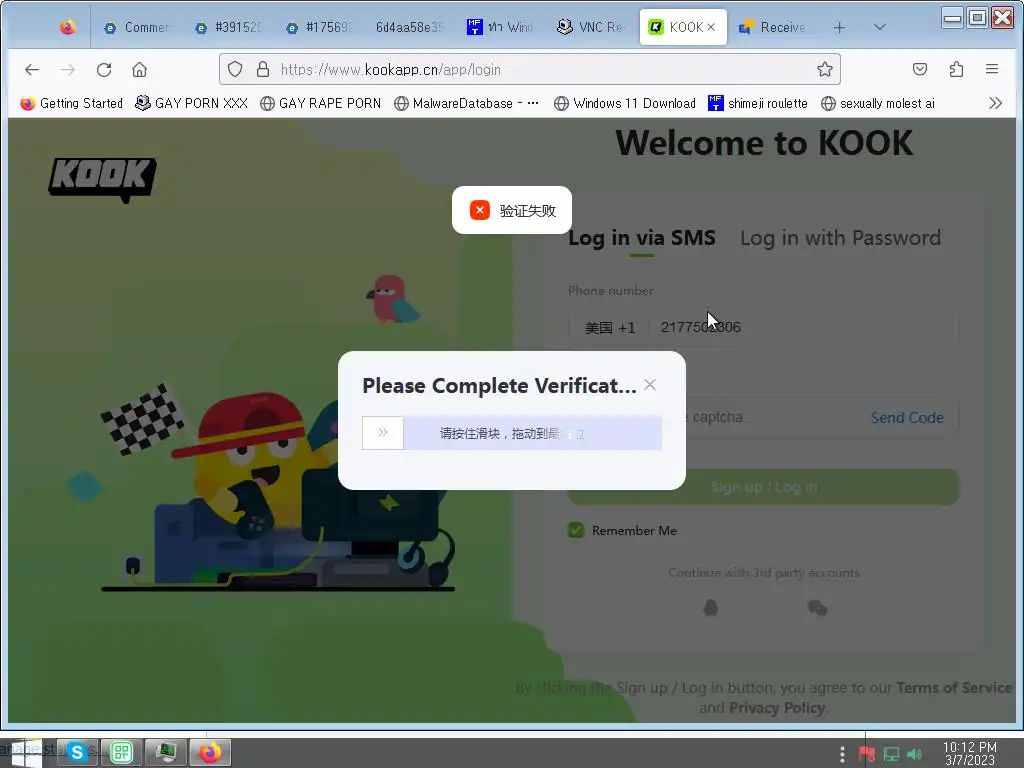The width and height of the screenshot is (1024, 768).
Task: Click the address bar URL field
Action: [x=529, y=69]
